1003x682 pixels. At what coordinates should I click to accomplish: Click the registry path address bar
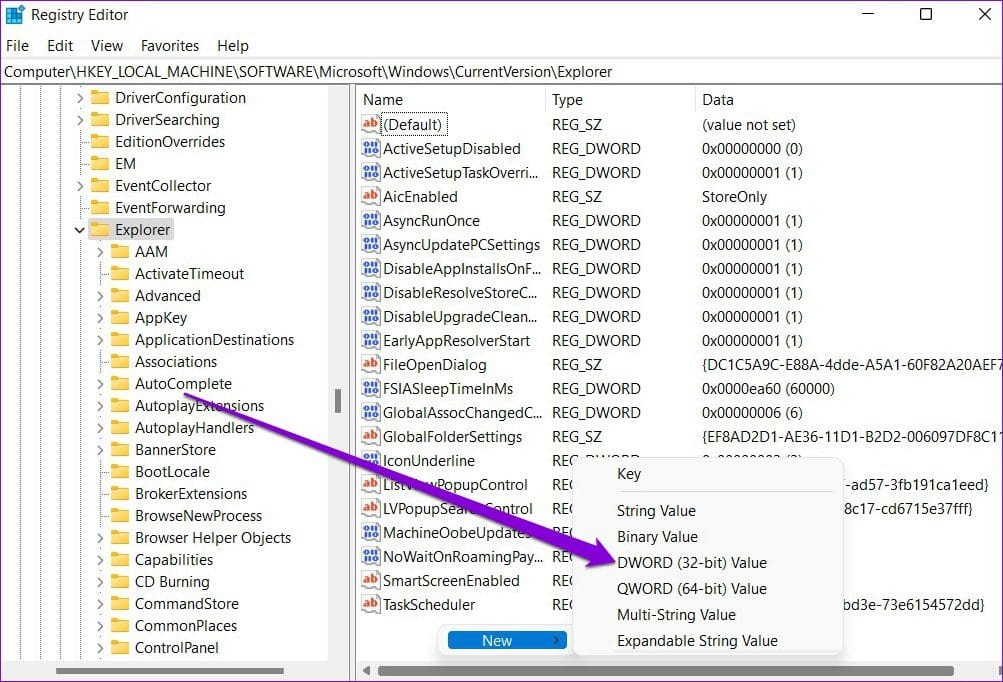click(x=500, y=72)
